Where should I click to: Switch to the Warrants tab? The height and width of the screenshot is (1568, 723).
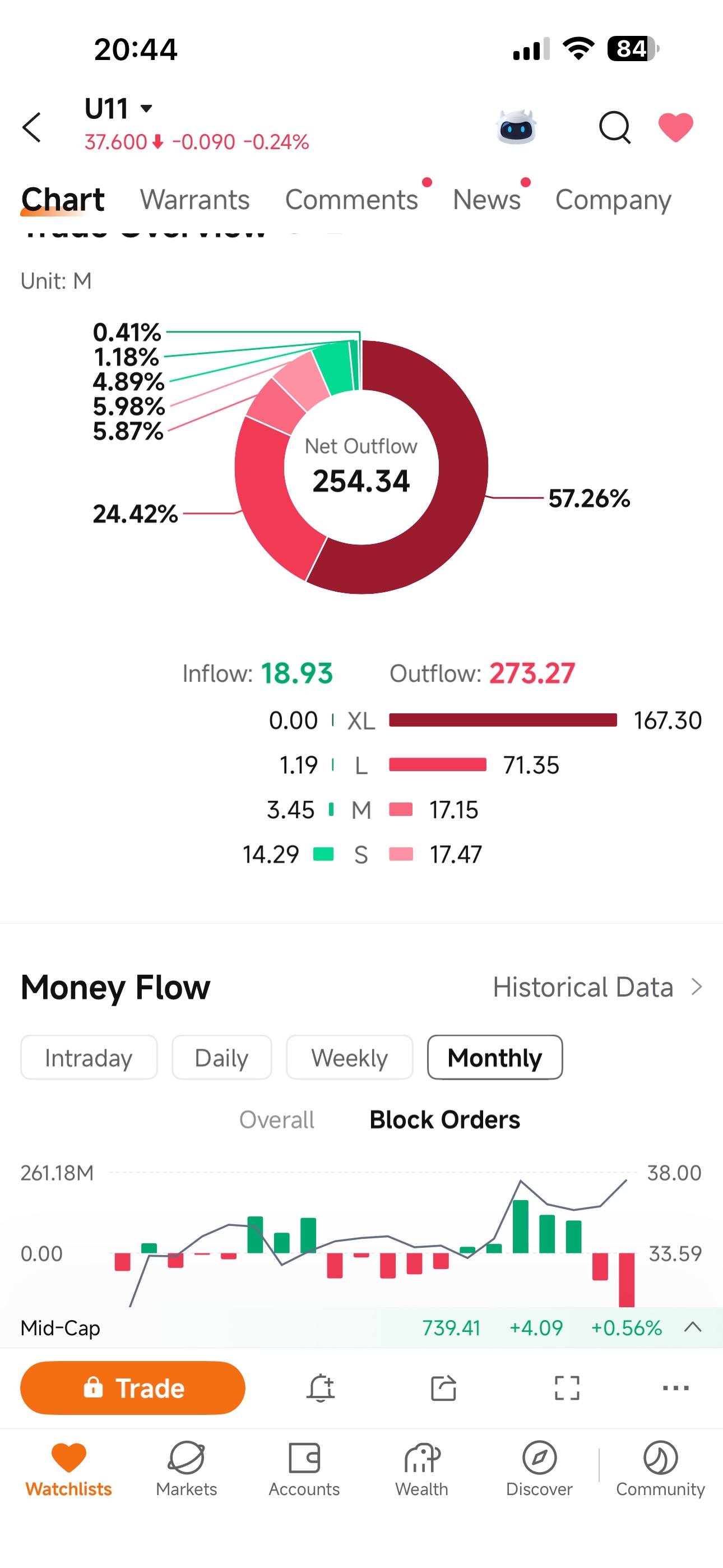pos(194,199)
